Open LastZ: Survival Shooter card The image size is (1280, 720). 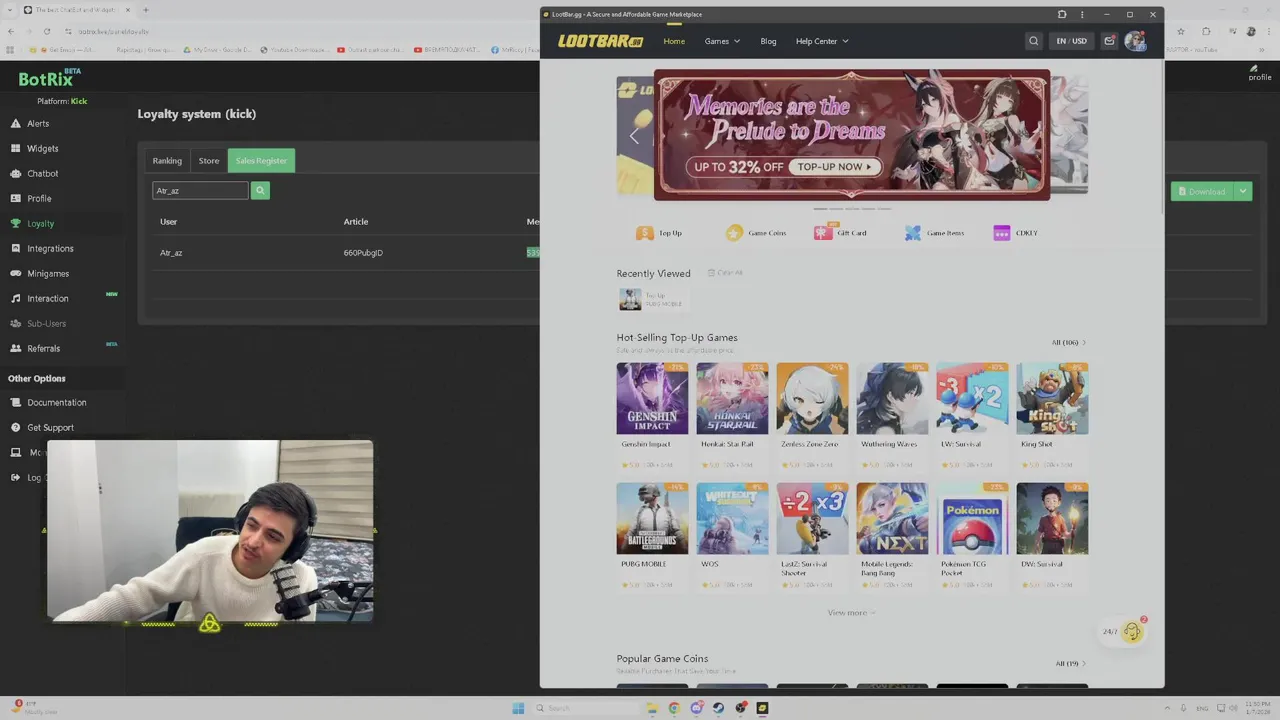pos(812,536)
